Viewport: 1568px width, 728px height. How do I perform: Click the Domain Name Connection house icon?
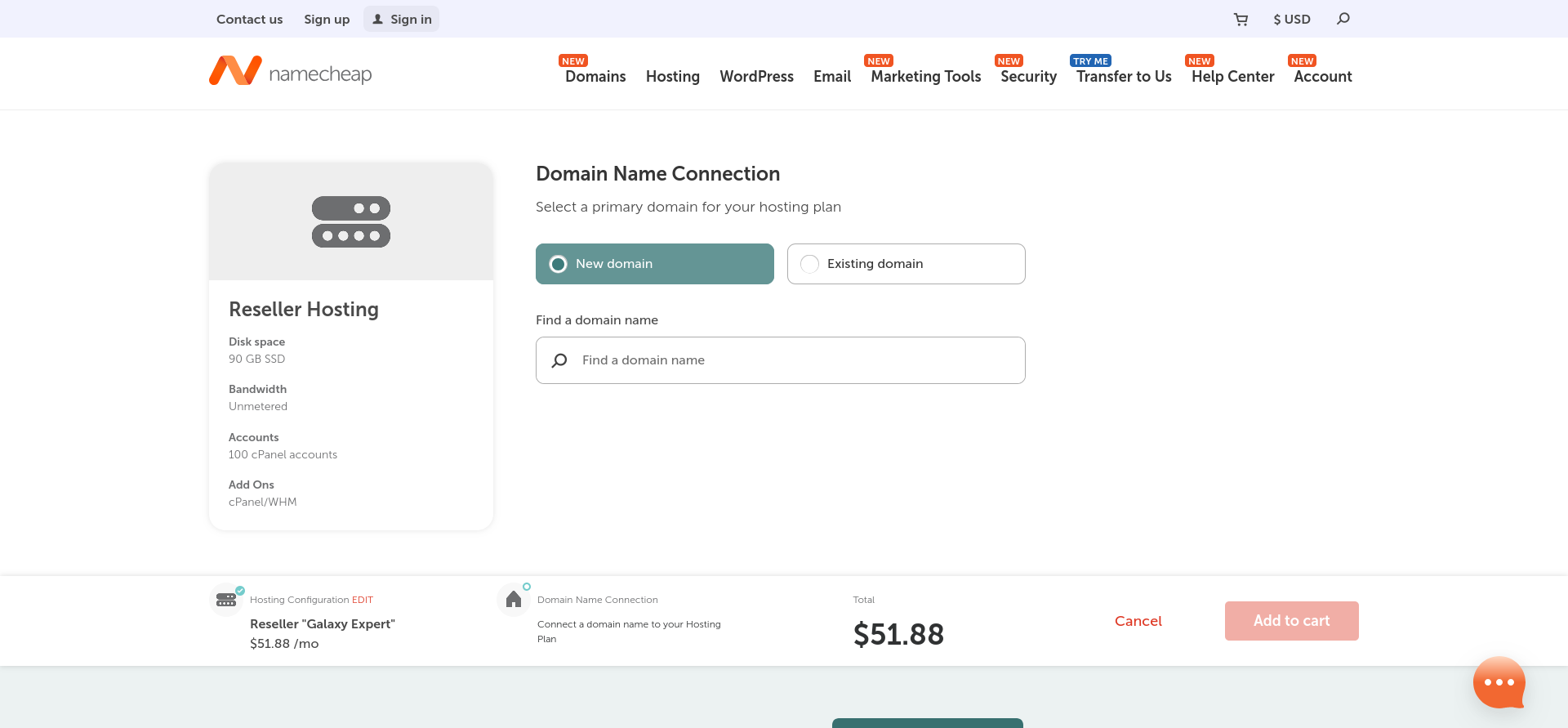[514, 600]
